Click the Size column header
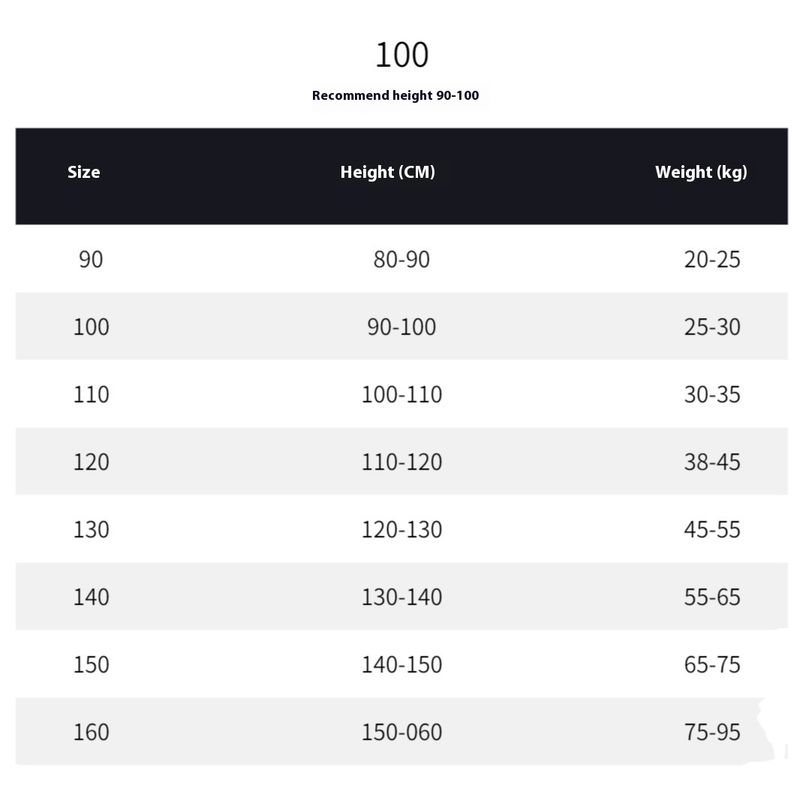The height and width of the screenshot is (800, 800). (x=84, y=172)
